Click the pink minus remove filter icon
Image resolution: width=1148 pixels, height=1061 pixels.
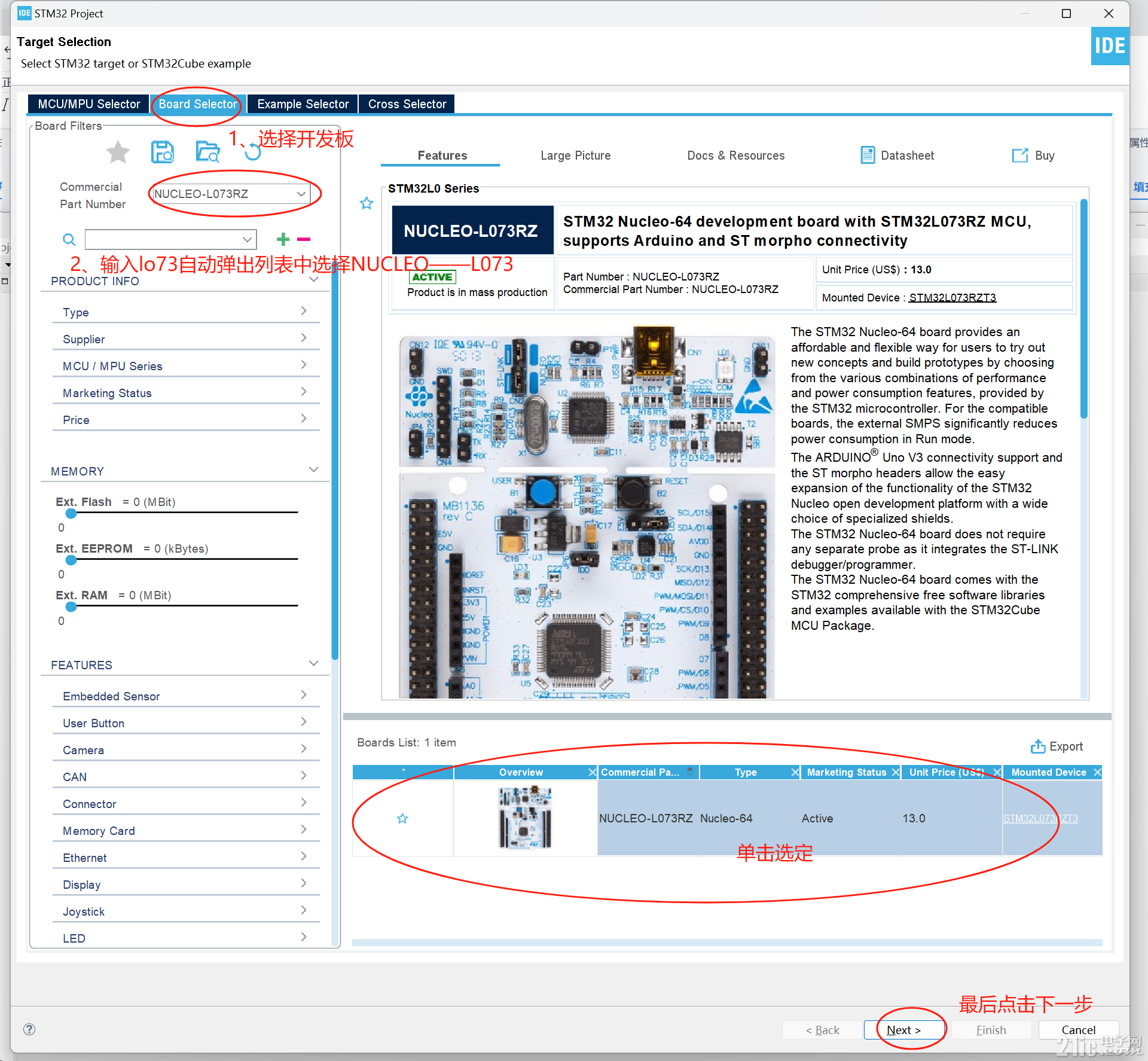(304, 239)
